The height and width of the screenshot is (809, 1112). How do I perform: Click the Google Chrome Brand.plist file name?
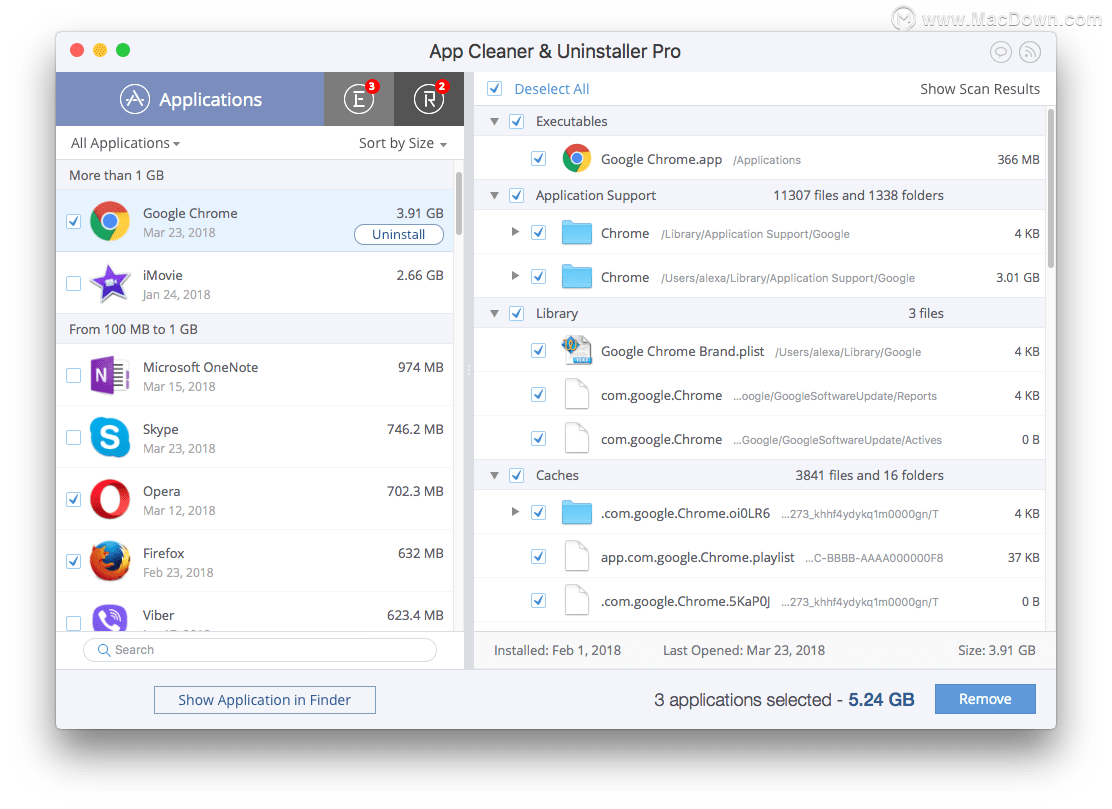point(682,351)
